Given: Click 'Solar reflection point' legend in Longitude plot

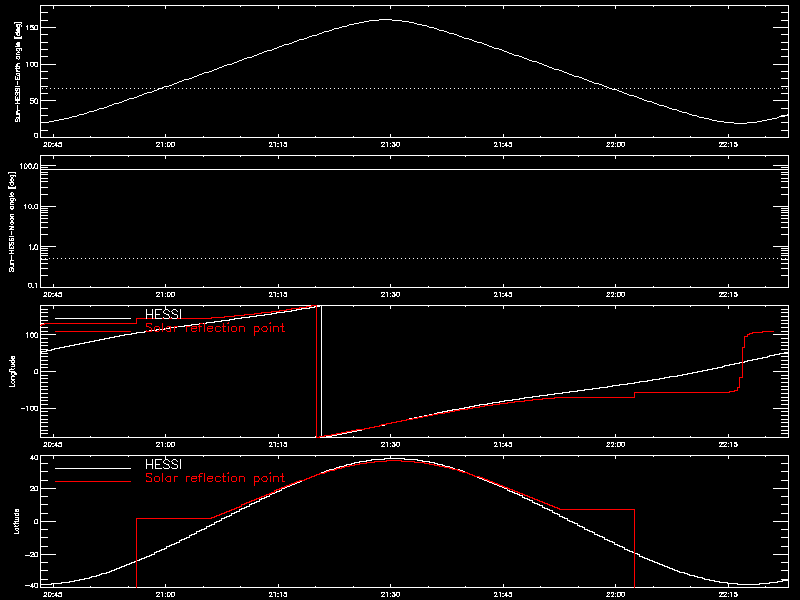Looking at the screenshot, I should point(215,328).
